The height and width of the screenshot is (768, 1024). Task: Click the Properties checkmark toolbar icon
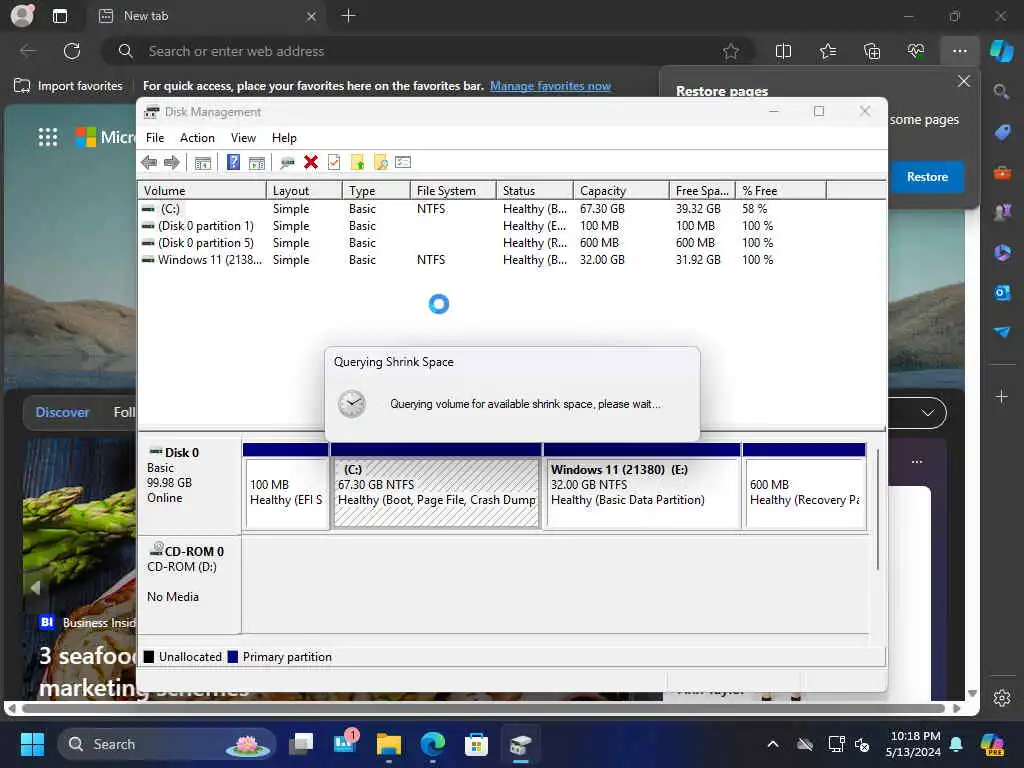pyautogui.click(x=334, y=162)
